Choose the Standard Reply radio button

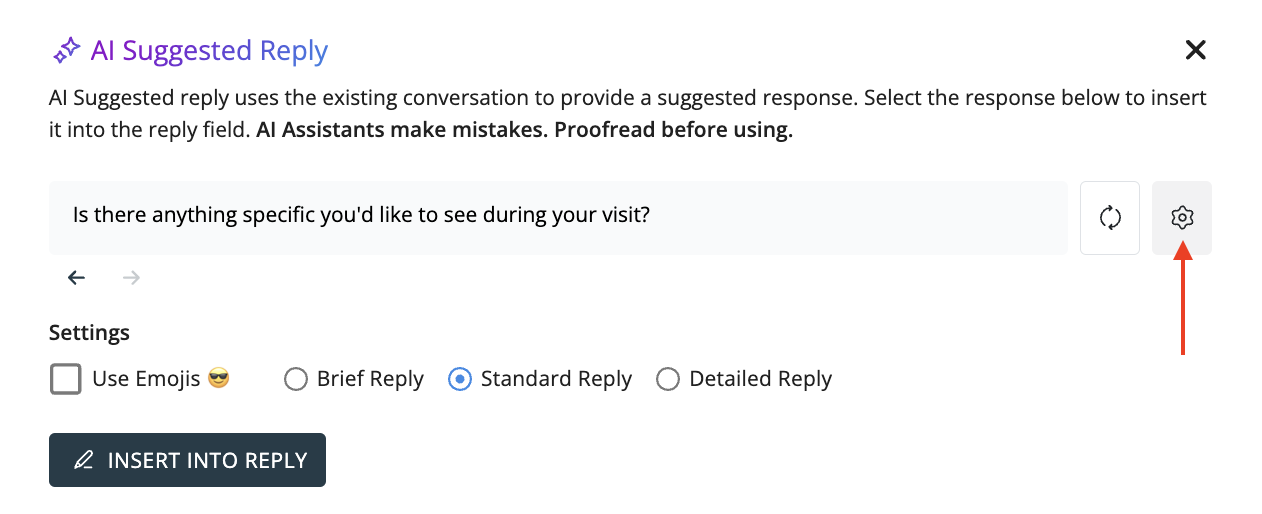tap(459, 380)
